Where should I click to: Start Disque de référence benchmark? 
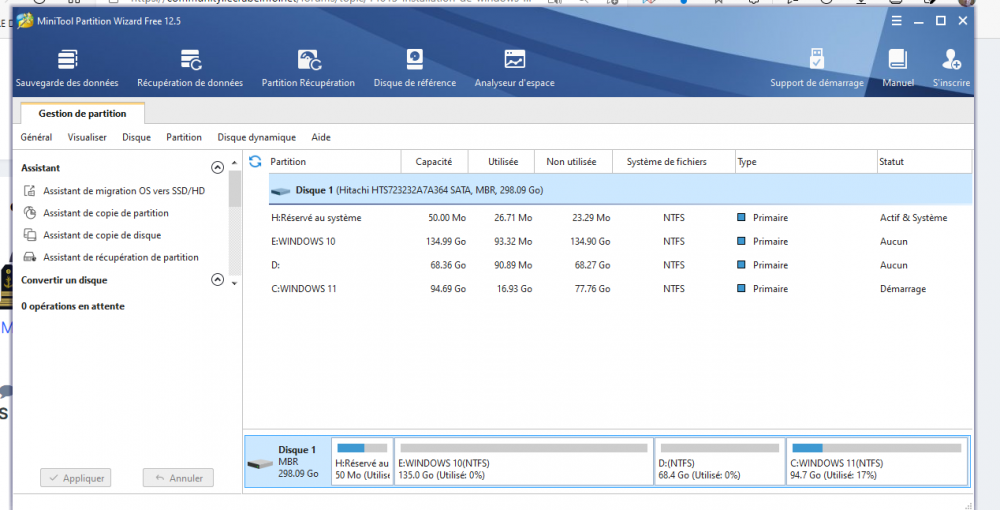(414, 68)
